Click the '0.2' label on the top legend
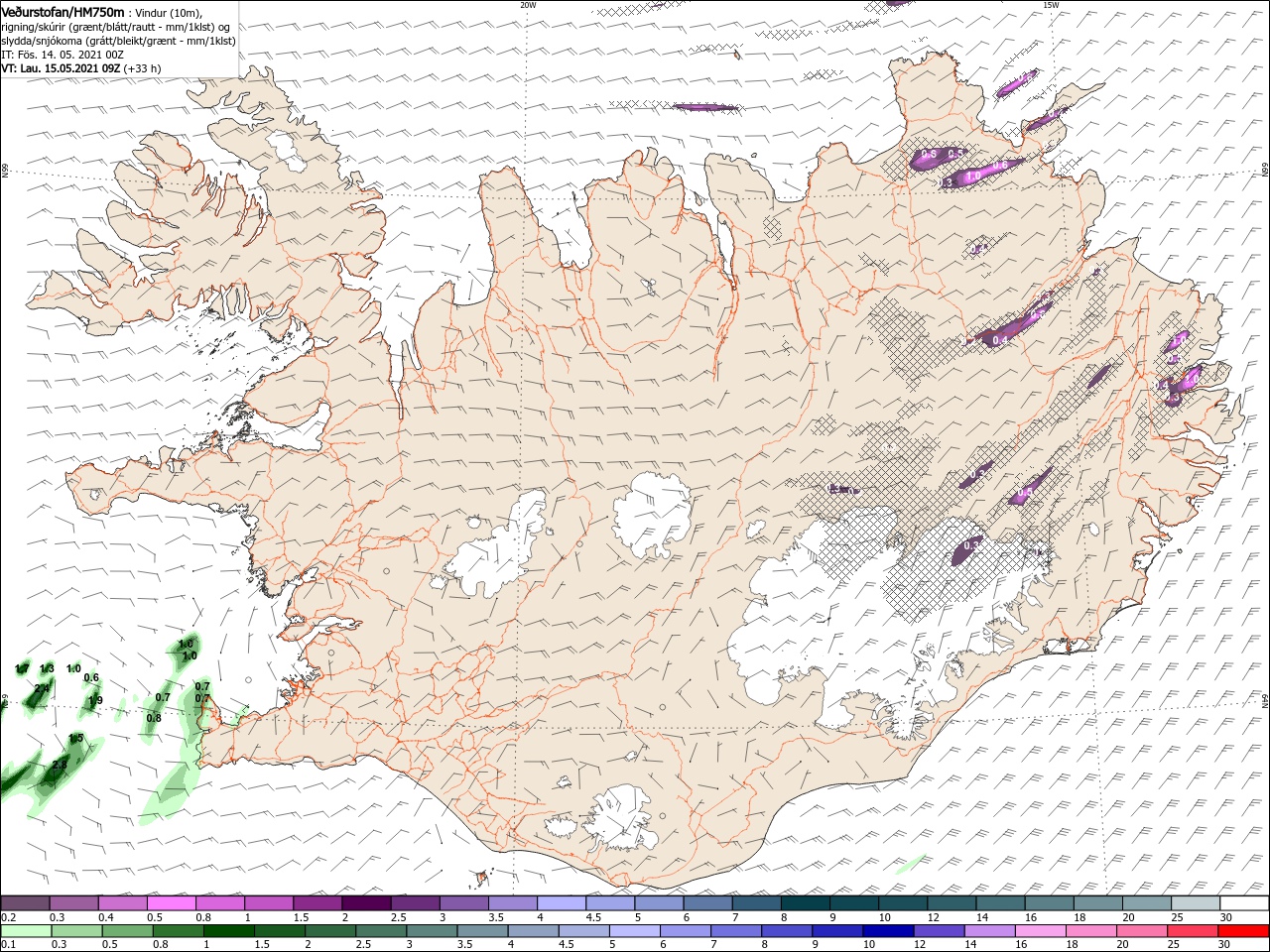This screenshot has height=952, width=1270. pyautogui.click(x=9, y=917)
